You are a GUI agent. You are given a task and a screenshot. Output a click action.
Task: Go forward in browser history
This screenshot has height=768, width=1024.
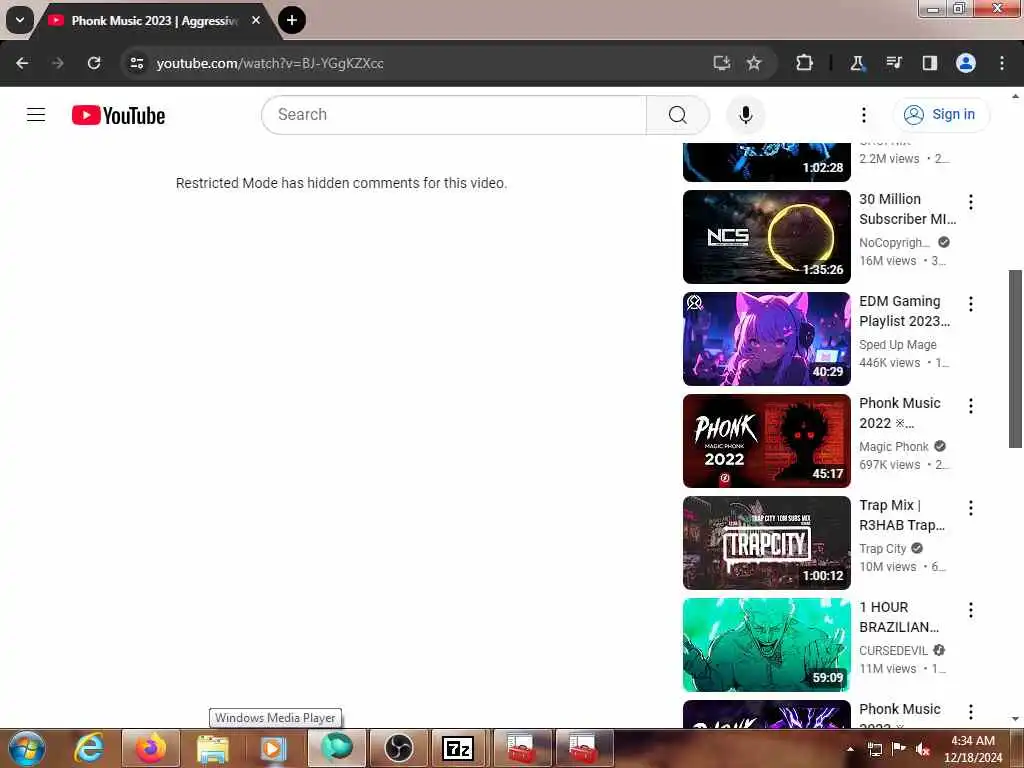[x=57, y=63]
